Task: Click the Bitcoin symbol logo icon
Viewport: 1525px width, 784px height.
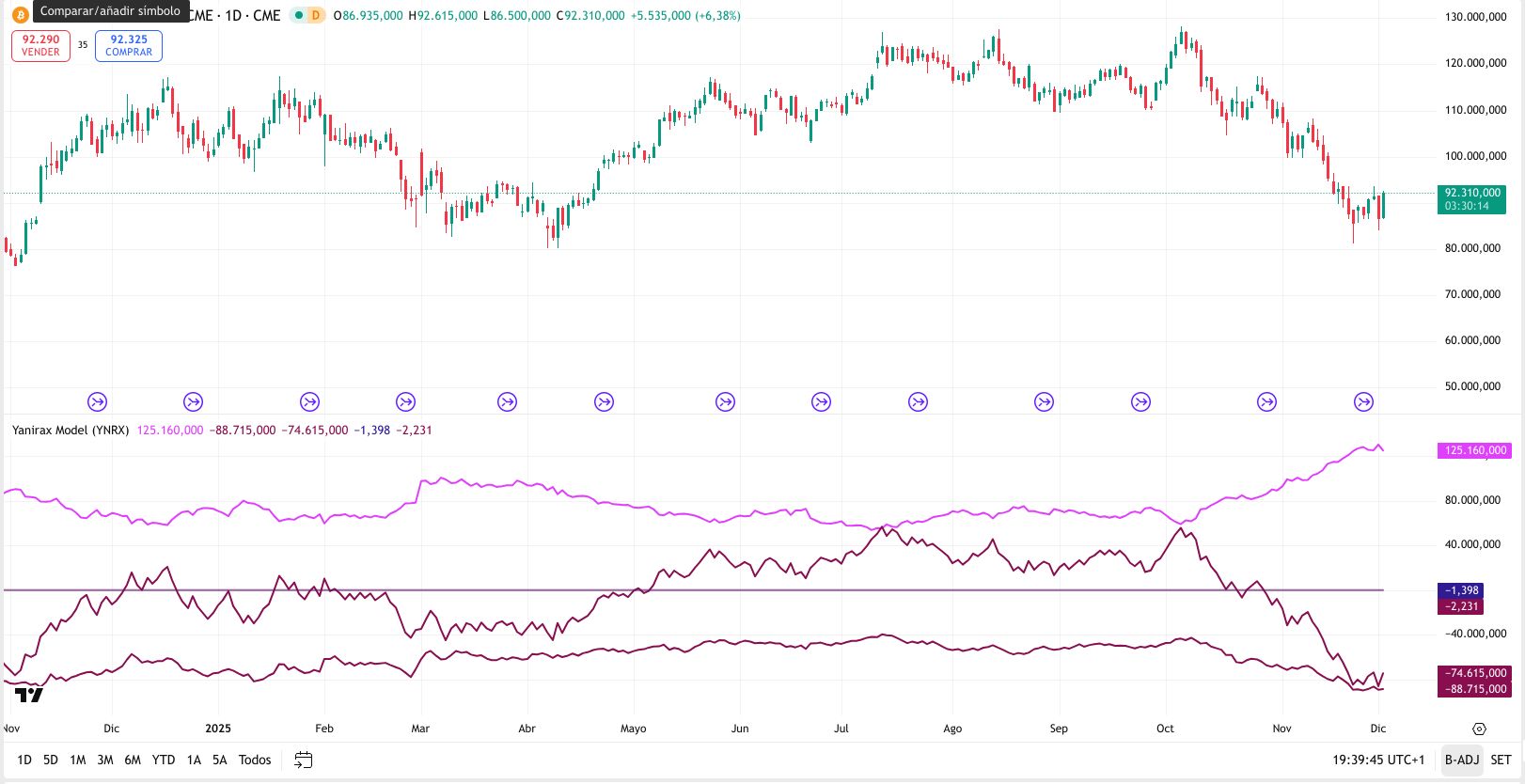Action: pos(20,15)
